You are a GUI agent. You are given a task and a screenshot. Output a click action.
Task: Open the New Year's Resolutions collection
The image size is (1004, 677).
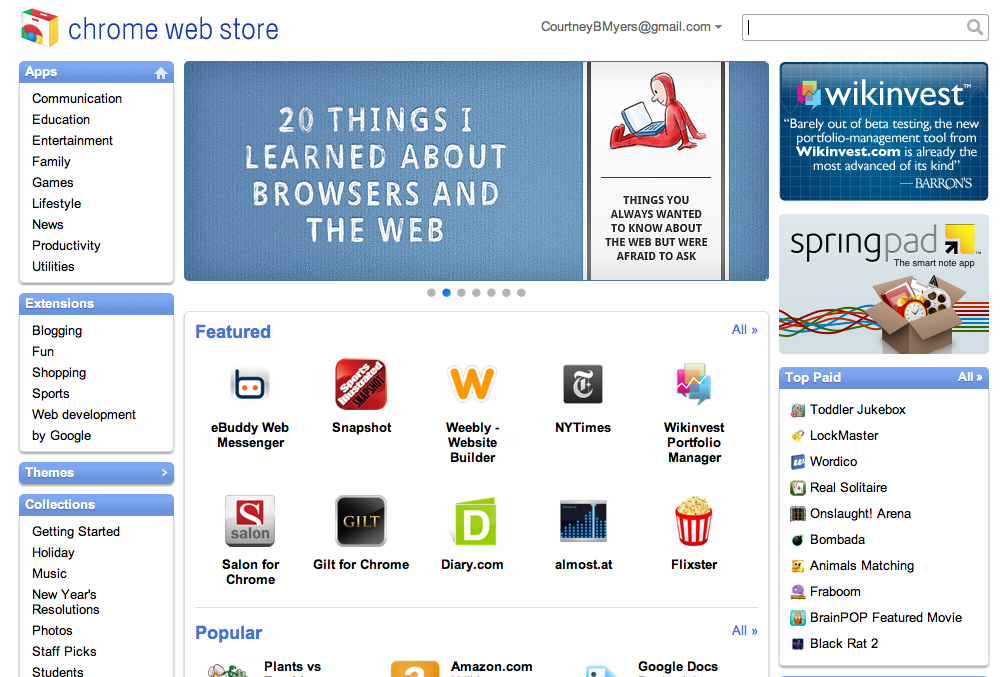[x=65, y=602]
